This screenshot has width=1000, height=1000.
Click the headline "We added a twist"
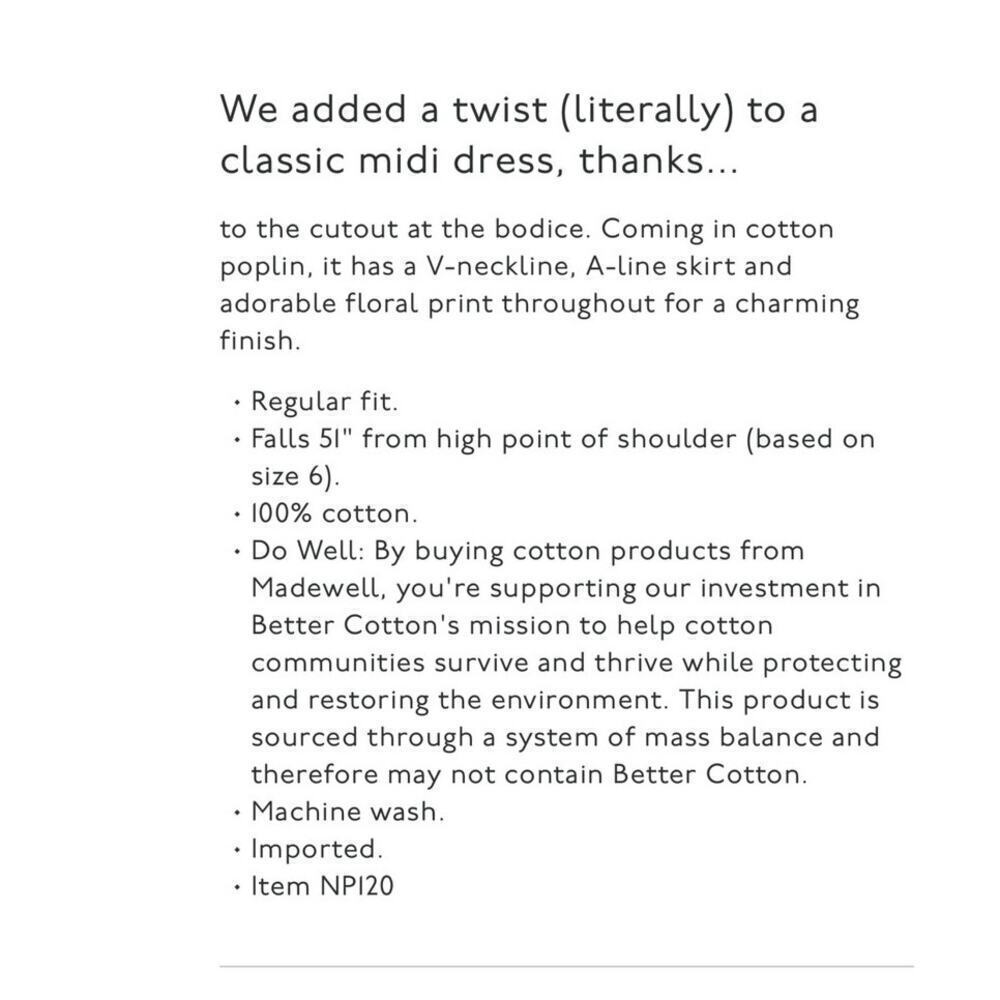point(380,109)
